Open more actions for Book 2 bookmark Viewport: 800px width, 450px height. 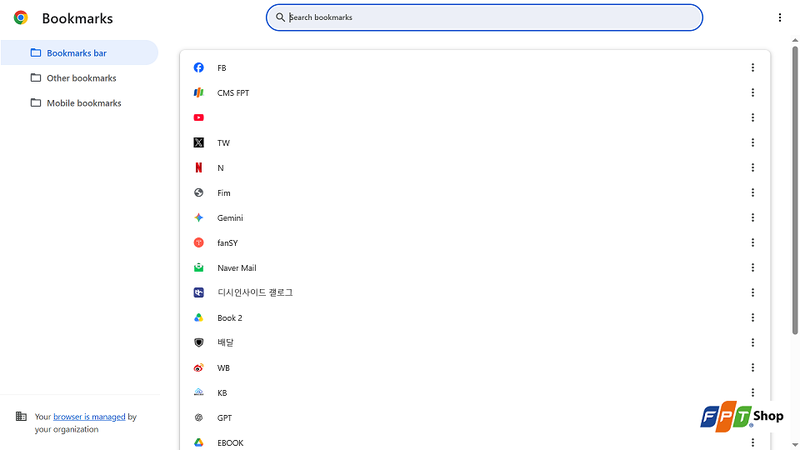coord(753,318)
